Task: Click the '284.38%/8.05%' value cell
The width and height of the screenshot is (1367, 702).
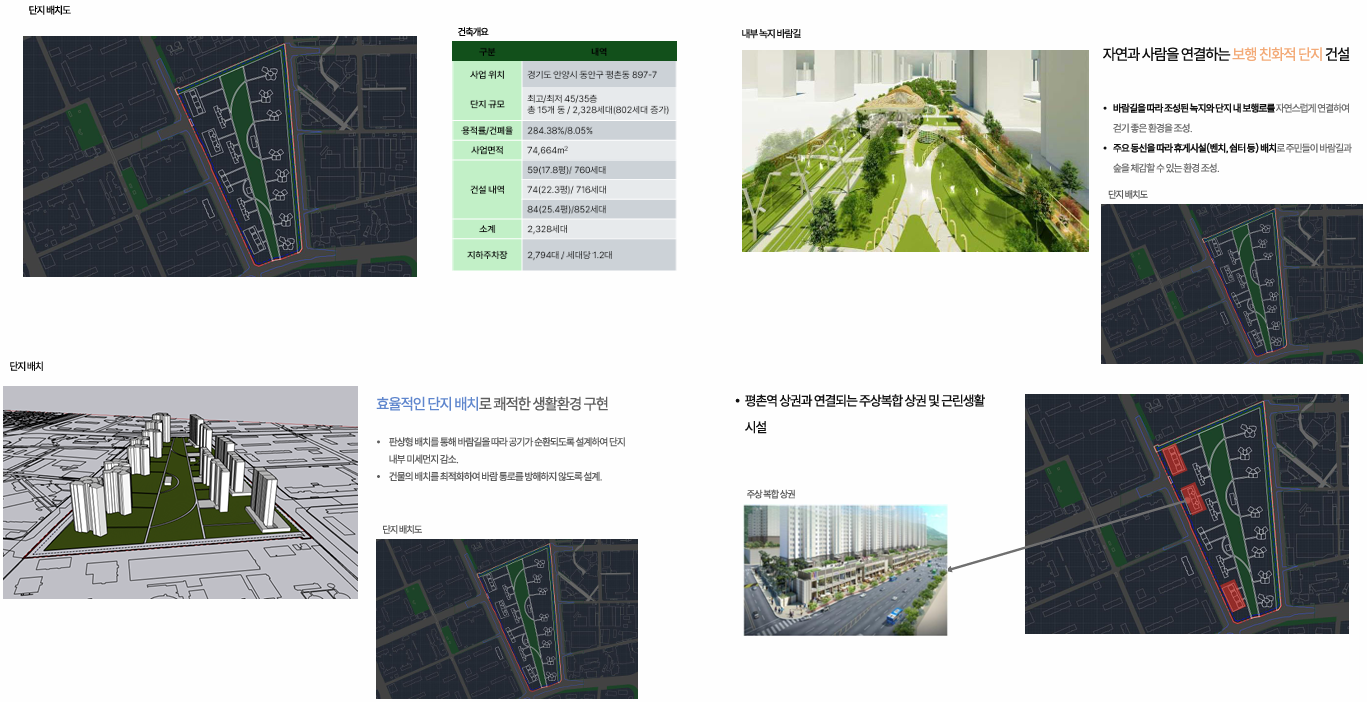Action: click(599, 130)
